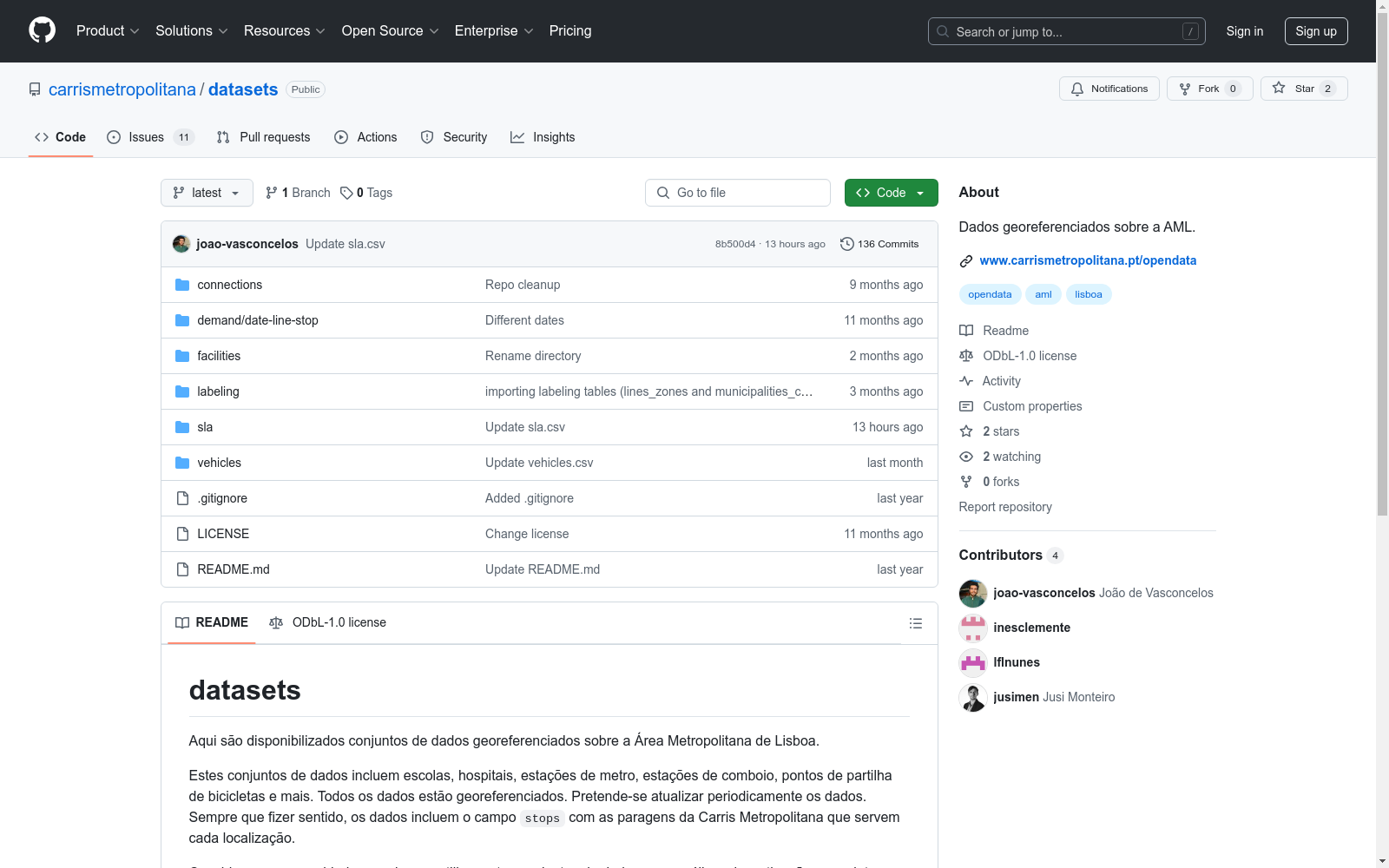Open the Issues tab
This screenshot has height=868, width=1389.
(x=150, y=137)
